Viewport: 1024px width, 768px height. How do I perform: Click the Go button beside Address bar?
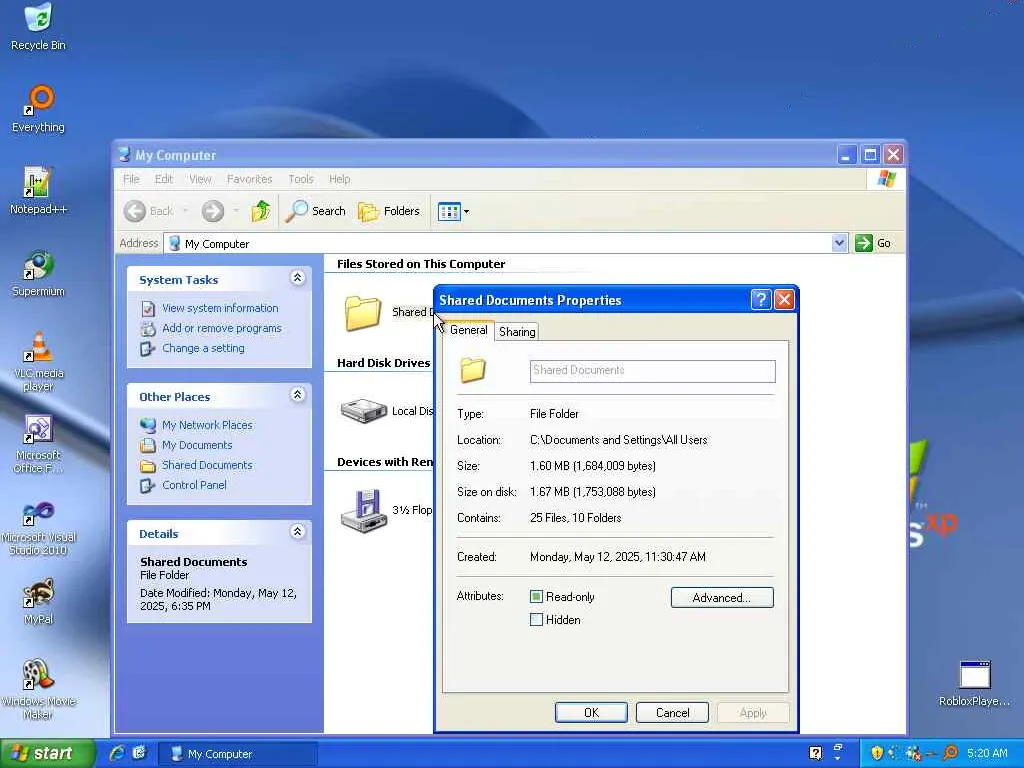(873, 243)
